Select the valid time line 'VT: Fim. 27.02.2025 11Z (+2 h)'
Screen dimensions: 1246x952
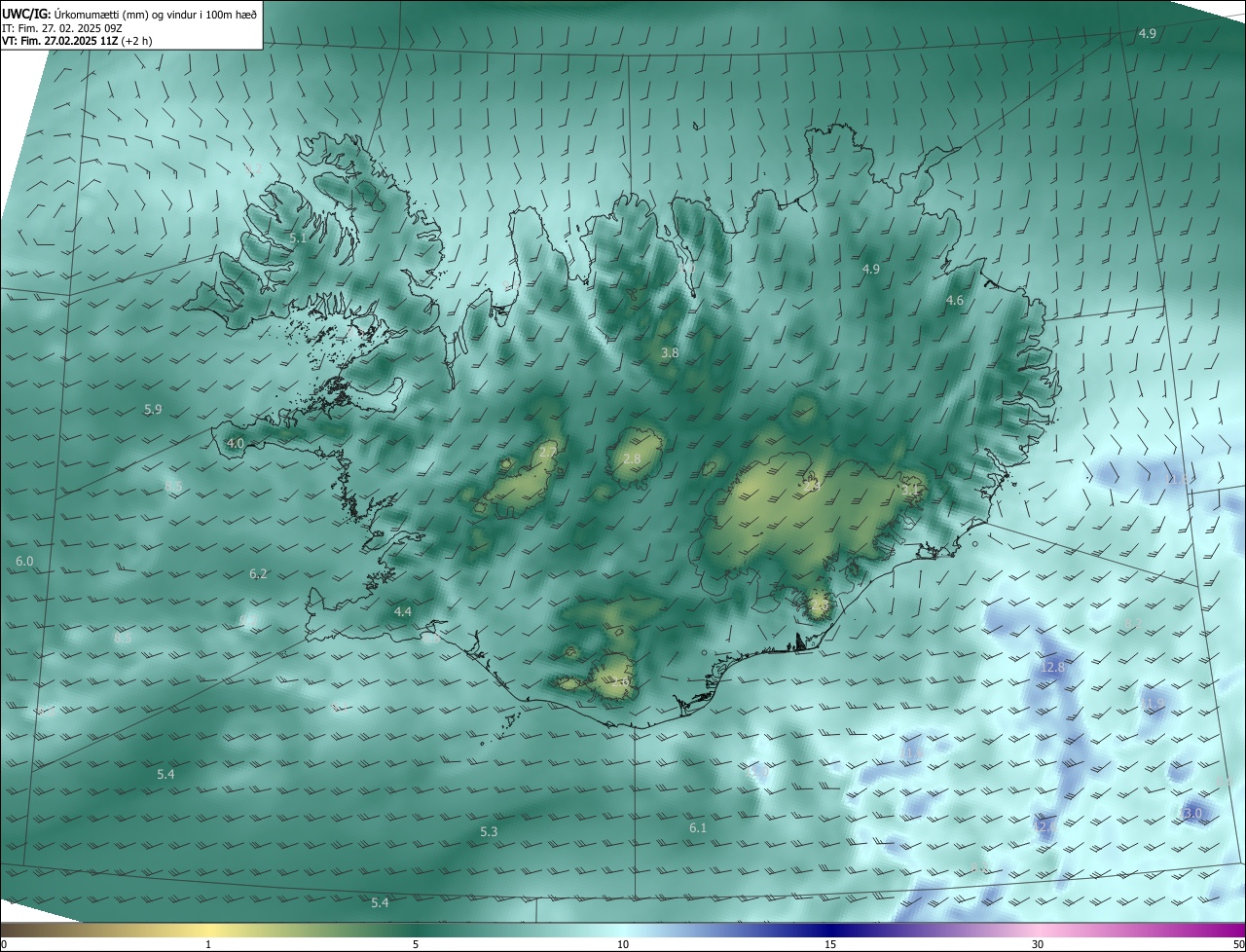[77, 41]
